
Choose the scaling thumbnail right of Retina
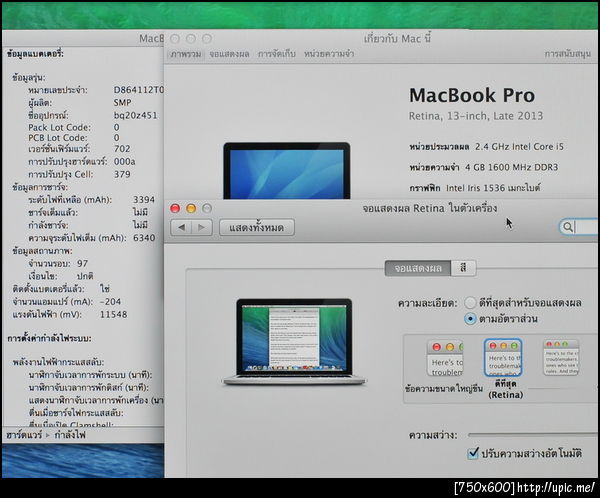(561, 358)
